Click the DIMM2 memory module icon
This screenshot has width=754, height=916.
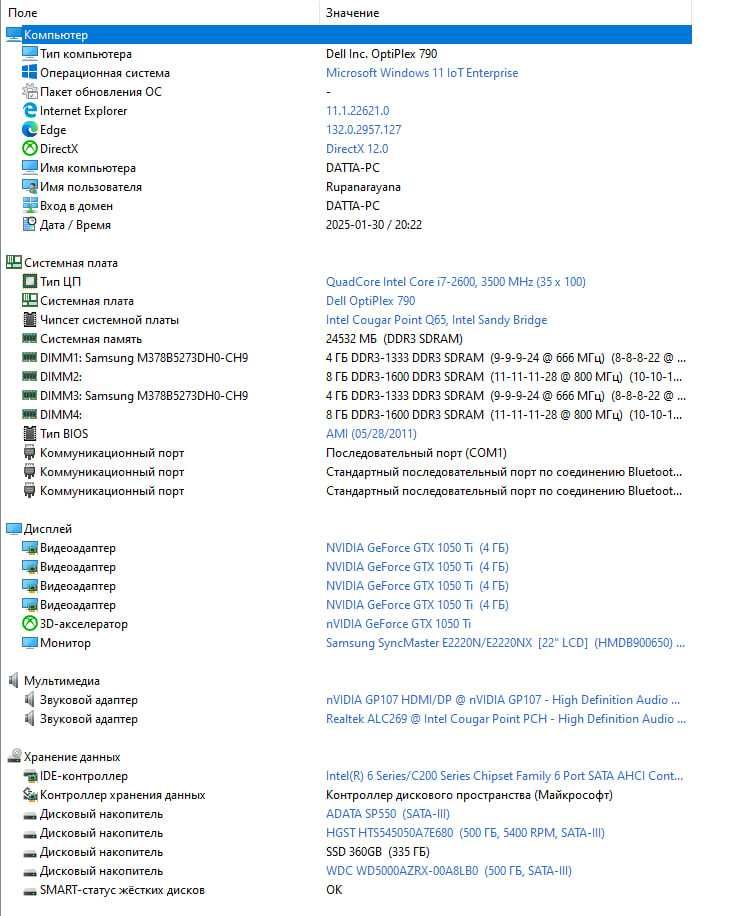(x=29, y=376)
